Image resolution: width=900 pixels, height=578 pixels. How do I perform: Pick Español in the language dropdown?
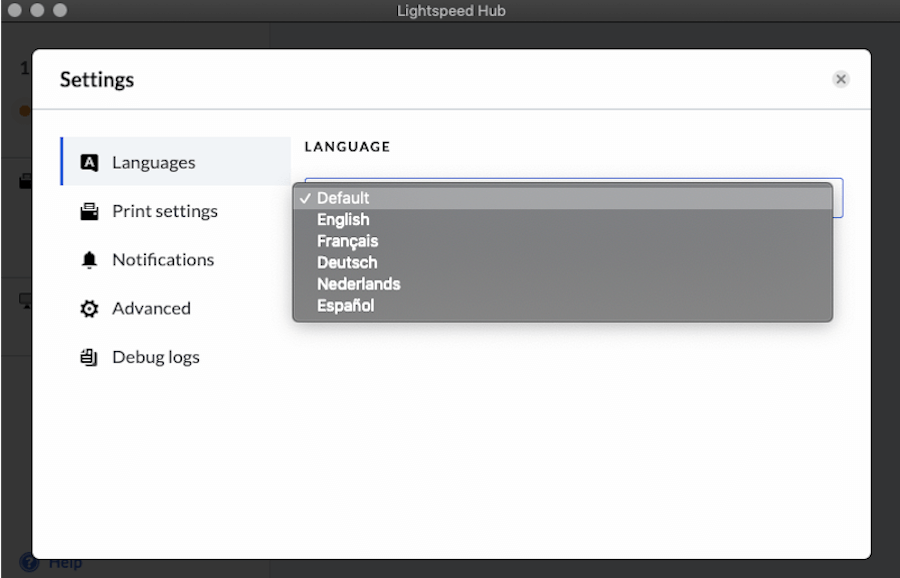tap(345, 305)
